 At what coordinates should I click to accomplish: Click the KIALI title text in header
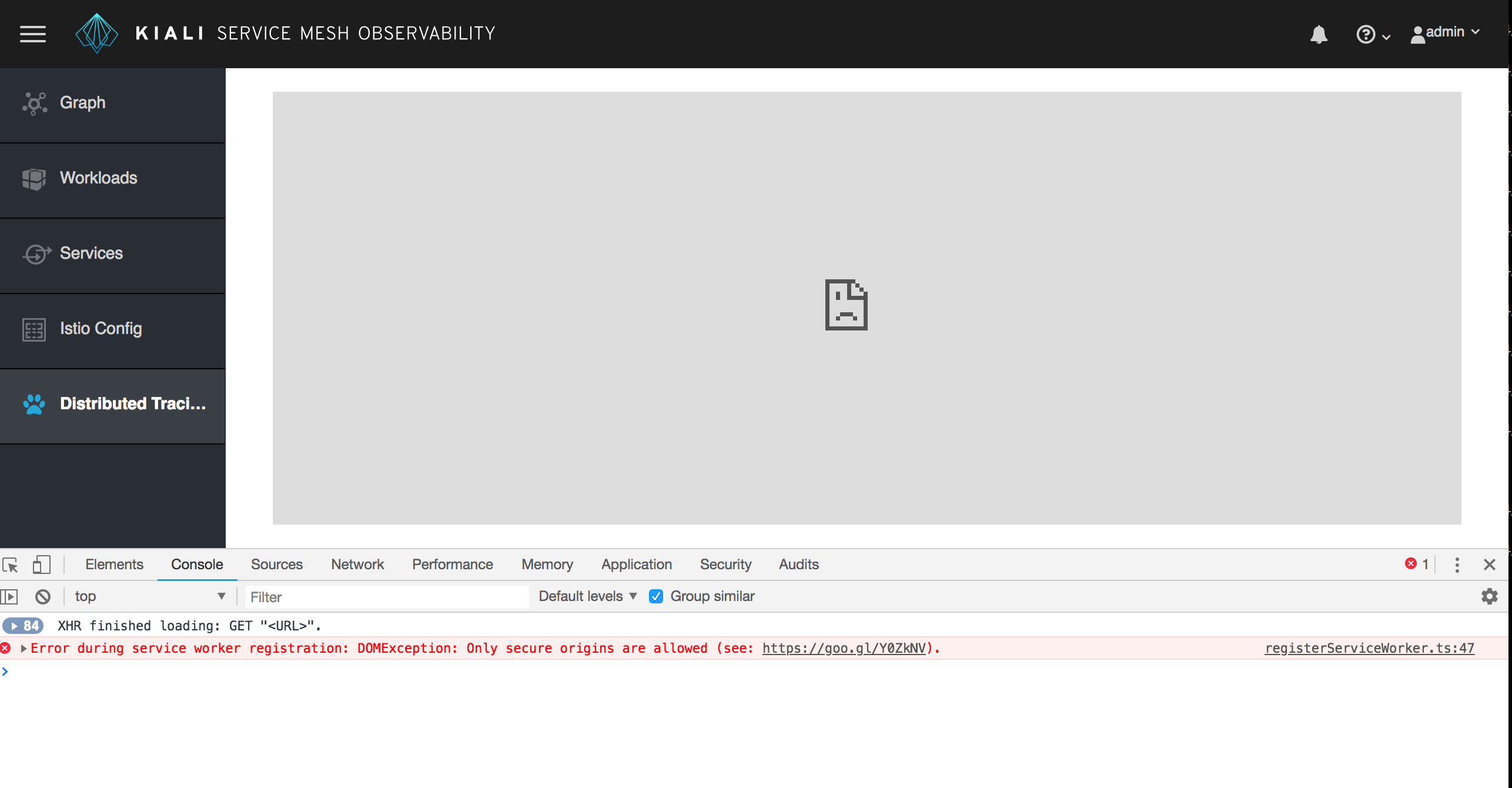click(169, 34)
